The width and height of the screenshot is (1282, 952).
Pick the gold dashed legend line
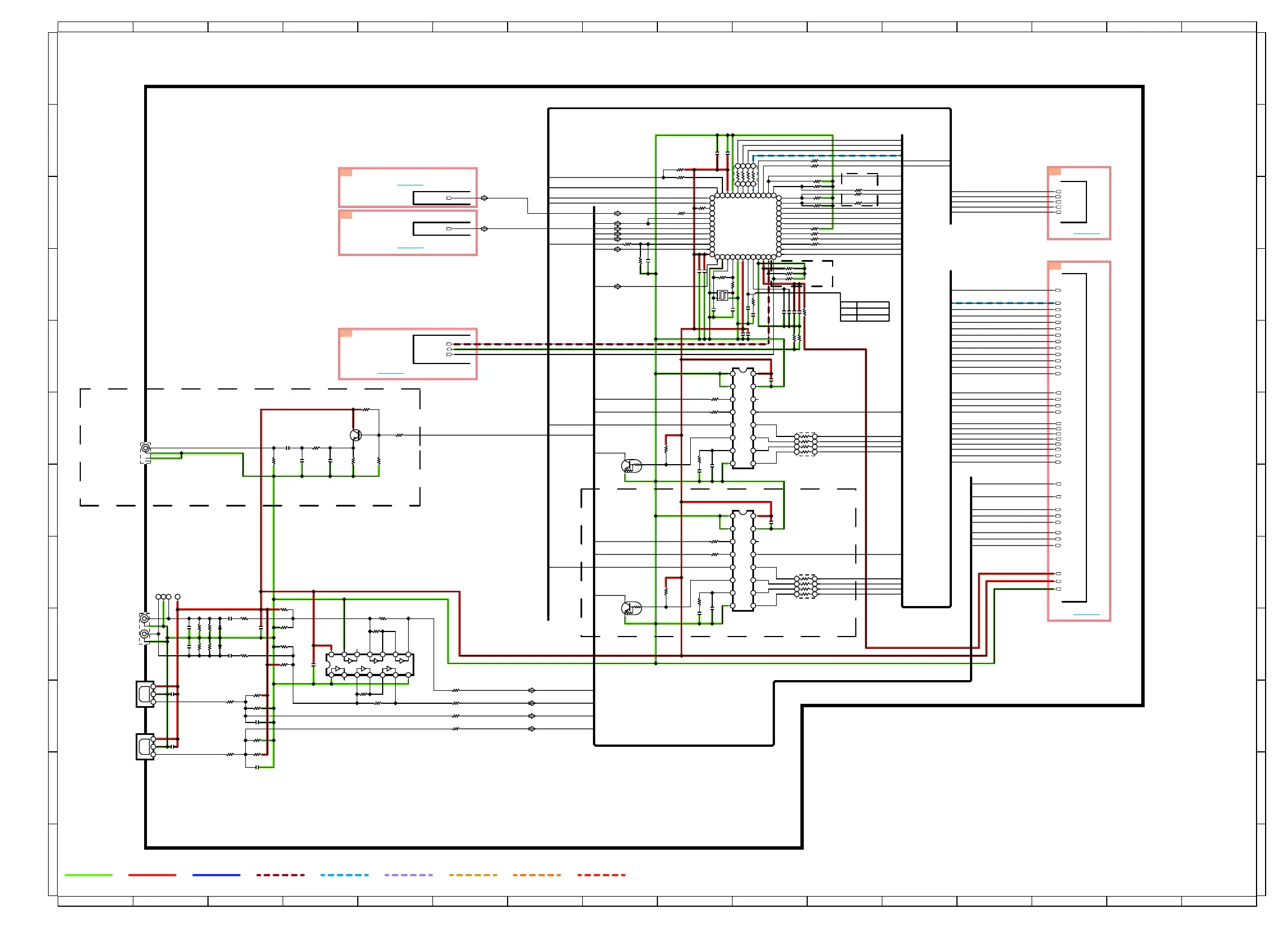click(x=473, y=875)
